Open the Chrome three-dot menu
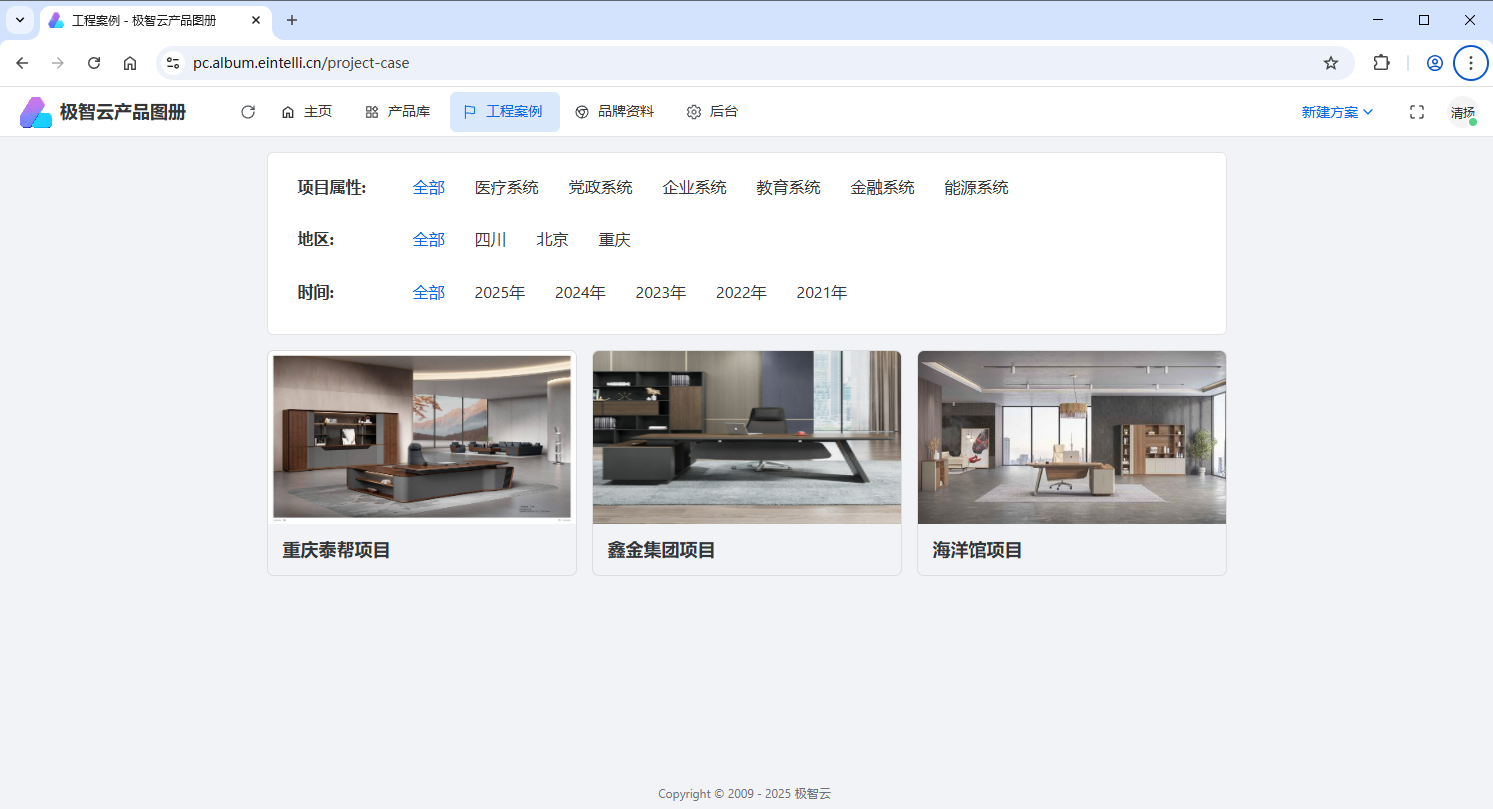This screenshot has width=1493, height=809. click(1470, 63)
